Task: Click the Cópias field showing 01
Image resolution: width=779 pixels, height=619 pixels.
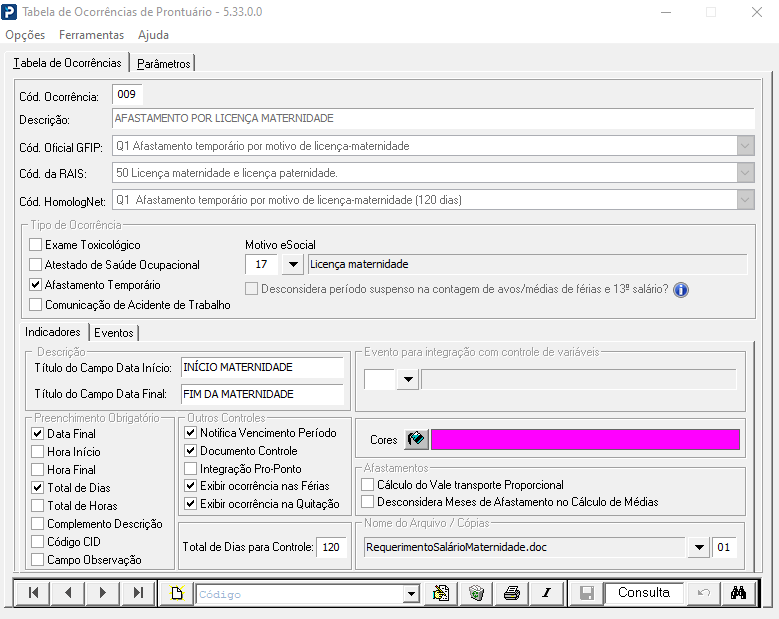Action: point(724,547)
